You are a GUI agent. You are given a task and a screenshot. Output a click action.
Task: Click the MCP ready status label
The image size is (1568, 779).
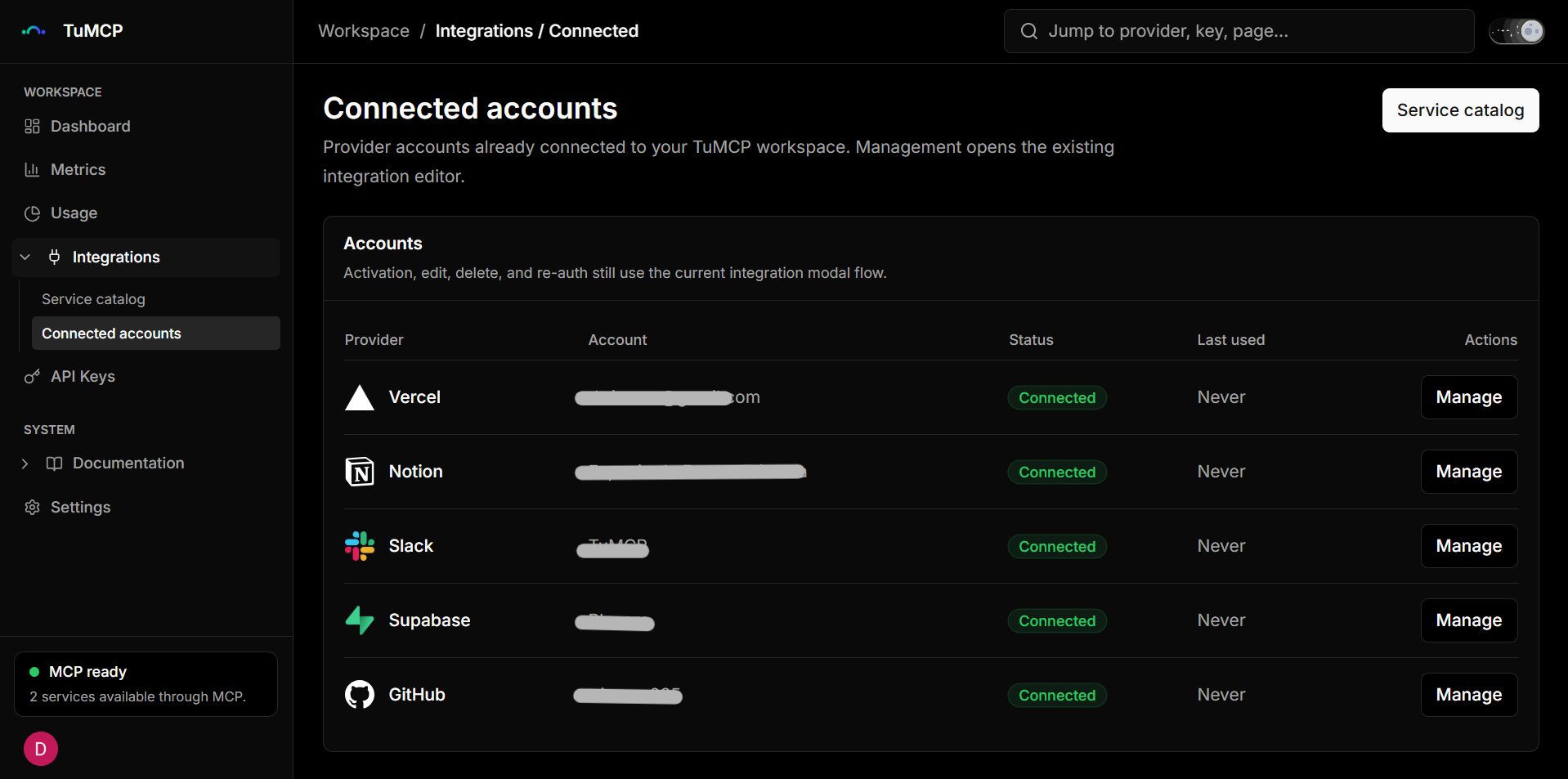[87, 672]
